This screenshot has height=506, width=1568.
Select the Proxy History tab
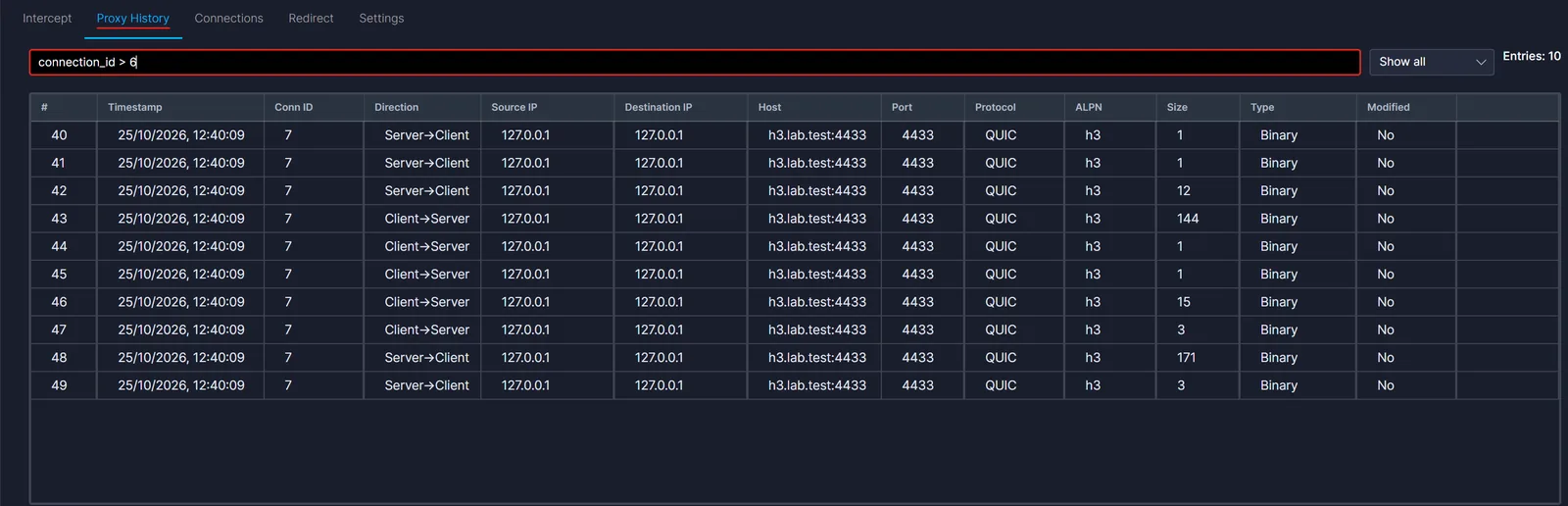(x=132, y=19)
